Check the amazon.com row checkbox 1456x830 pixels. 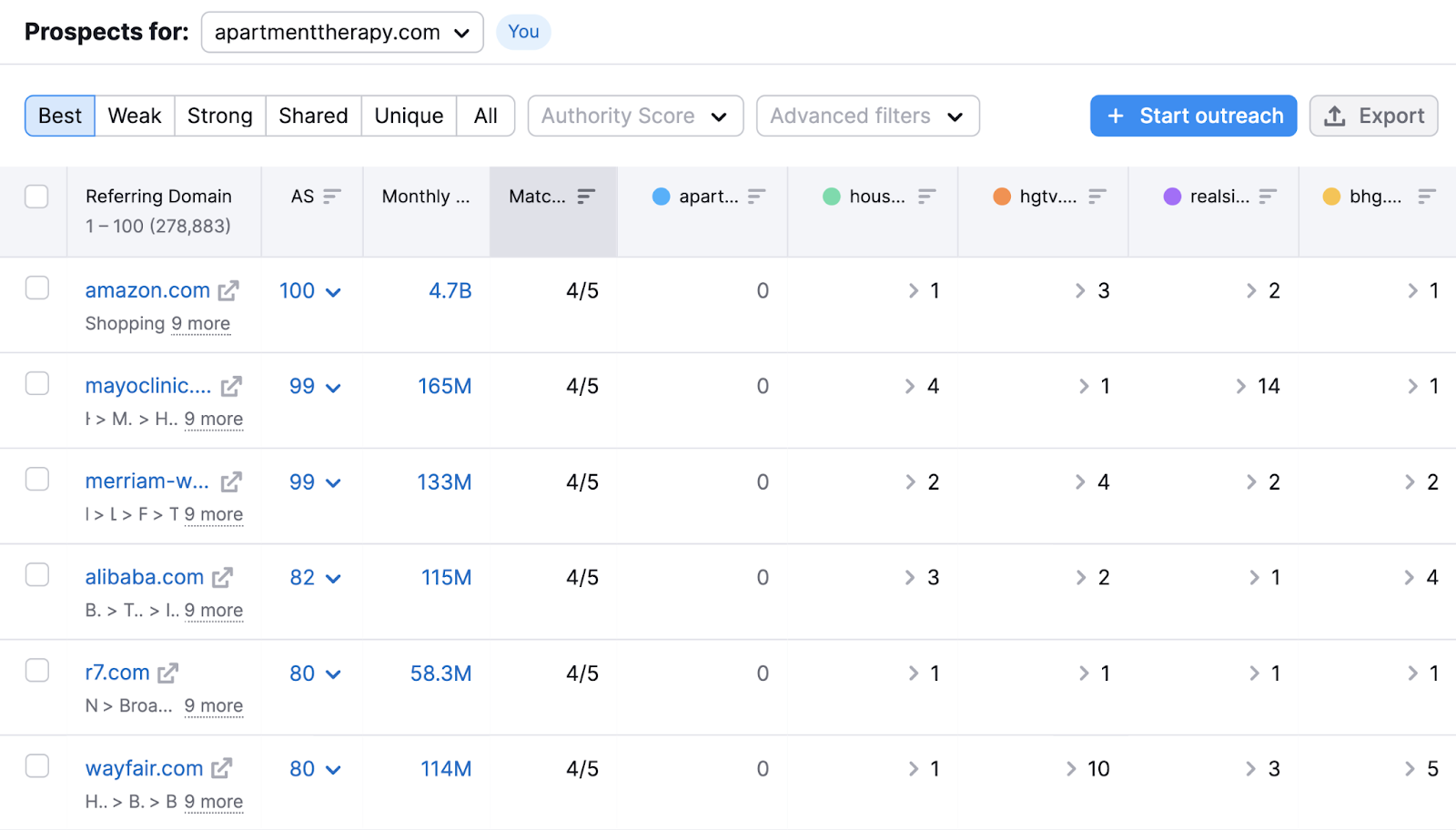(x=36, y=288)
